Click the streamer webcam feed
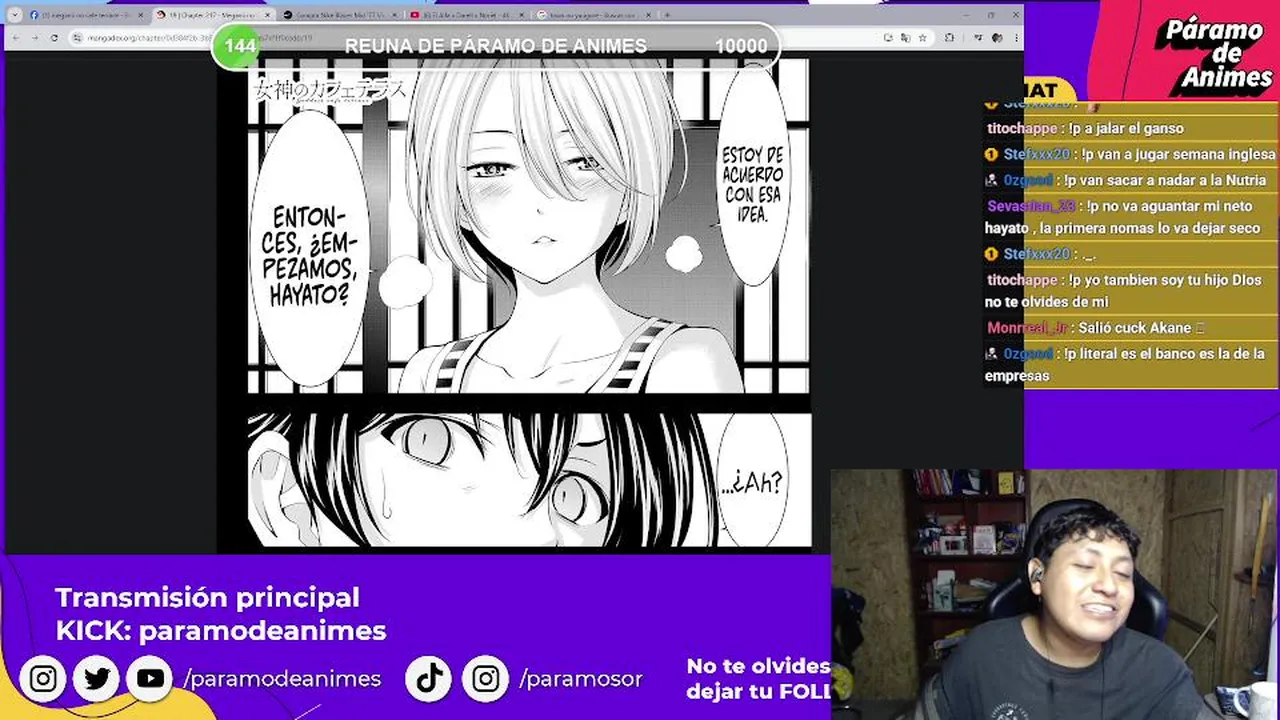Image resolution: width=1280 pixels, height=720 pixels. click(1055, 594)
